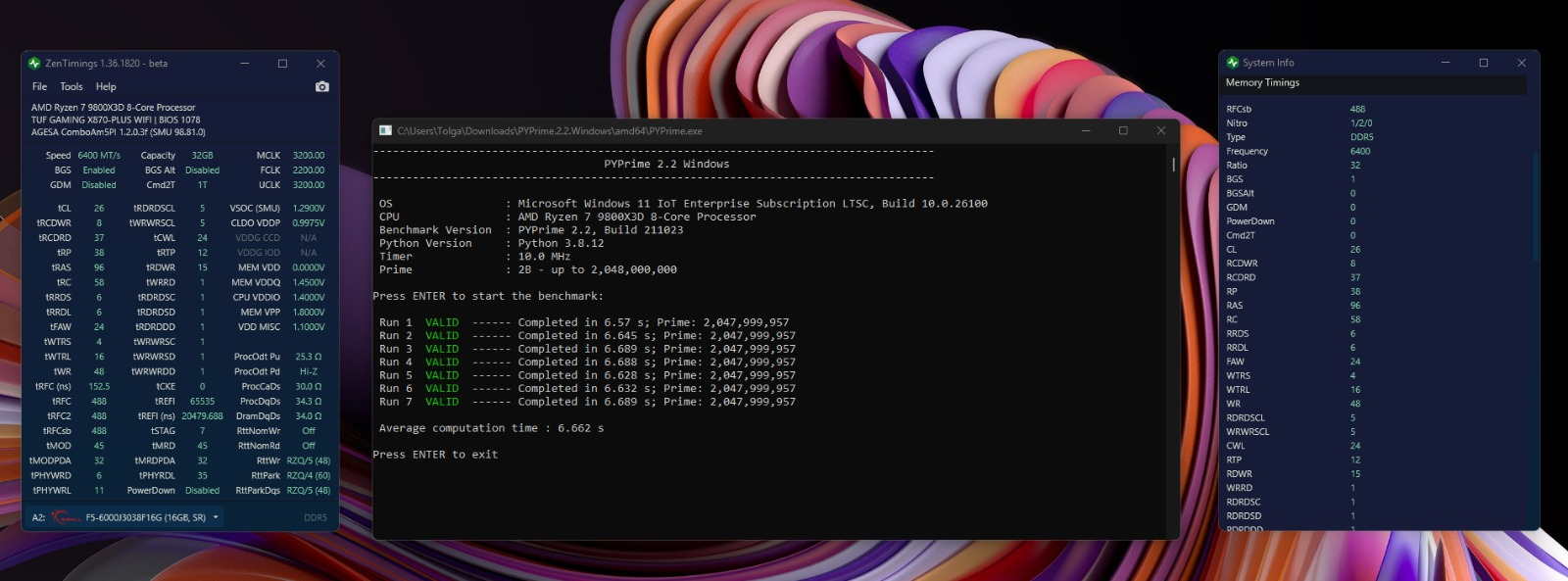The height and width of the screenshot is (581, 1568).
Task: Click the PYPrime console window icon
Action: (x=386, y=130)
